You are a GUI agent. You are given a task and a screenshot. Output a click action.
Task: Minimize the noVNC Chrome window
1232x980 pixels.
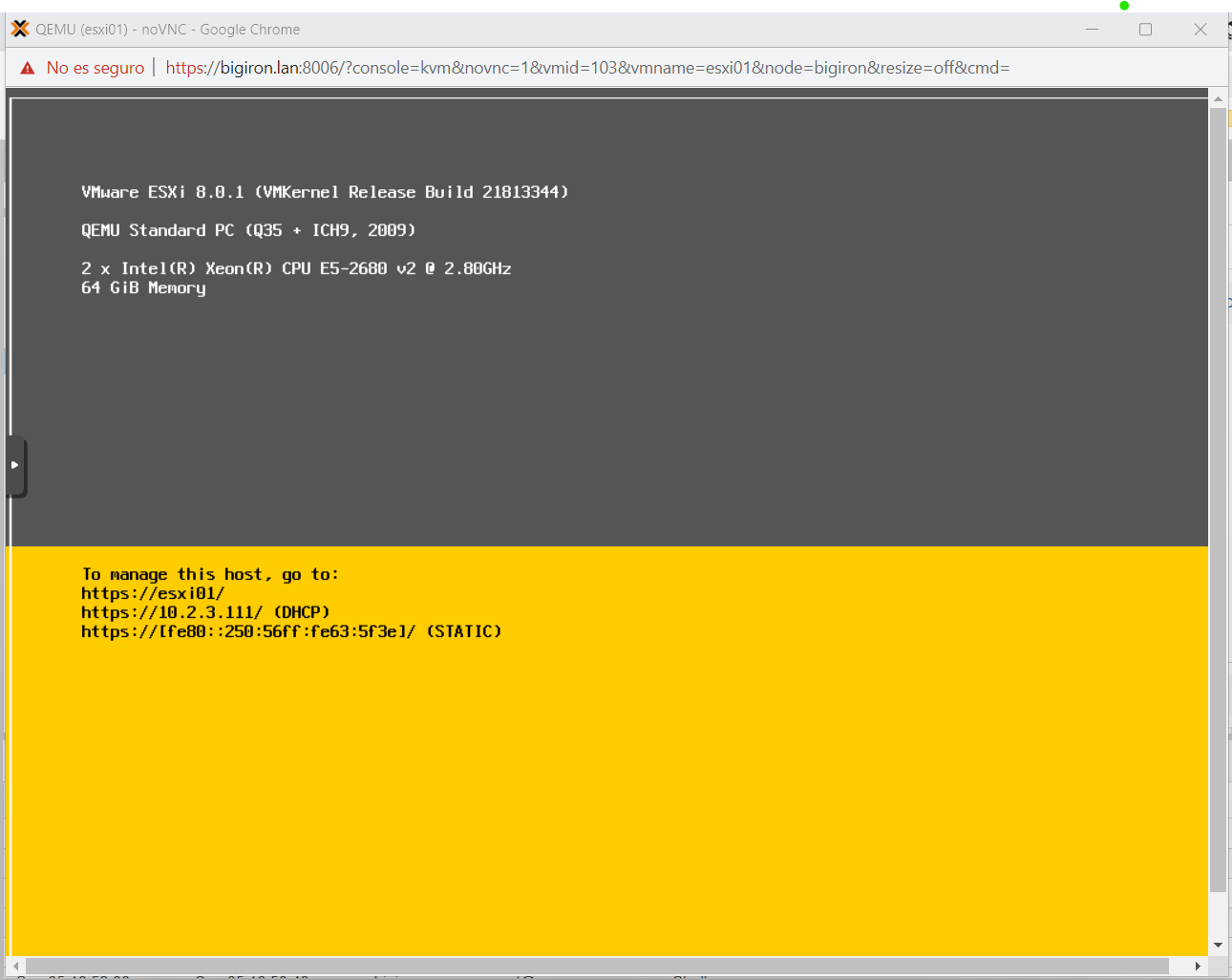pyautogui.click(x=1092, y=30)
